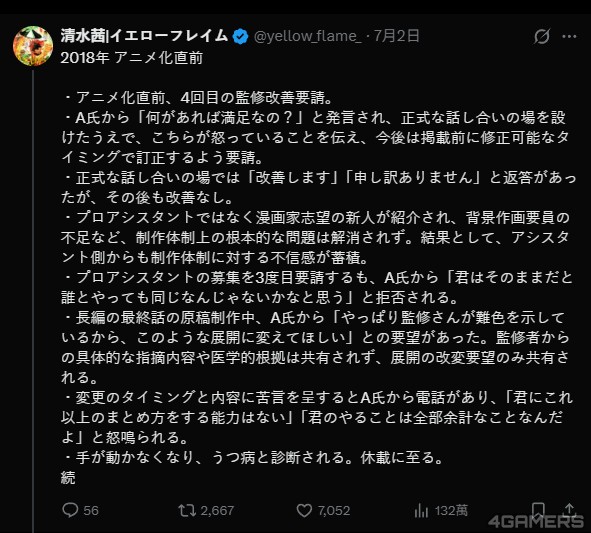Like the tweet with the heart icon
The image size is (591, 533).
[304, 510]
